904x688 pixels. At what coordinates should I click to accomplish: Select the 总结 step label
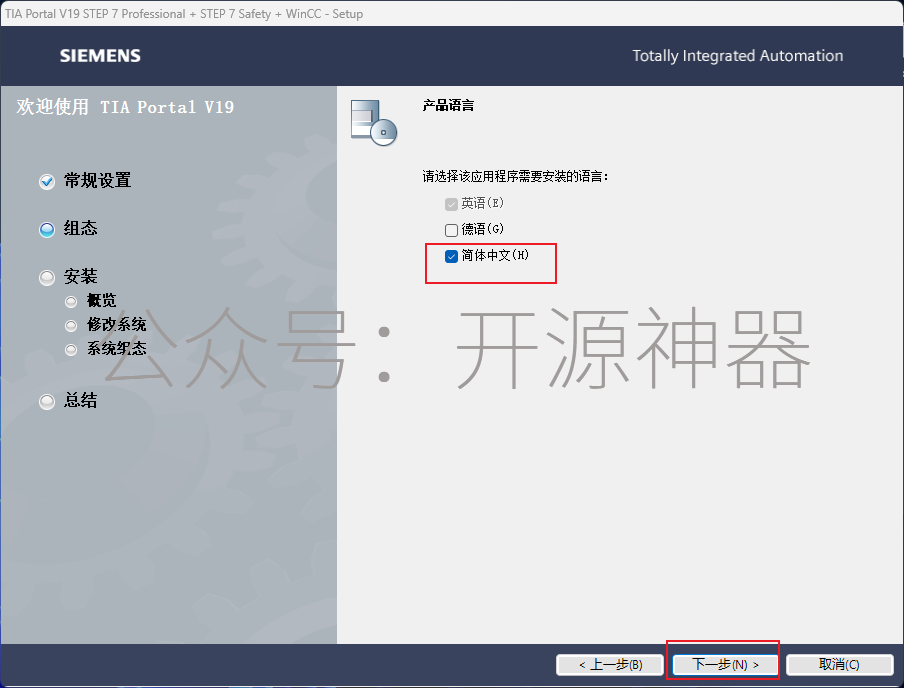(x=81, y=400)
